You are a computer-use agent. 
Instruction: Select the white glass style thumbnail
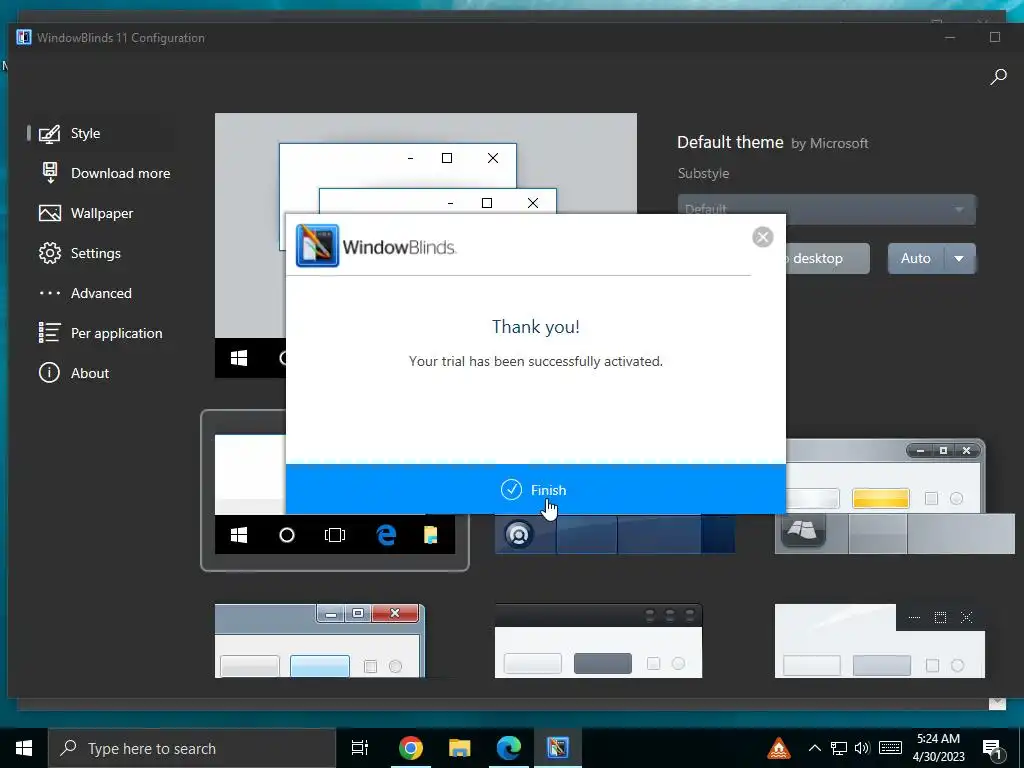(x=880, y=641)
